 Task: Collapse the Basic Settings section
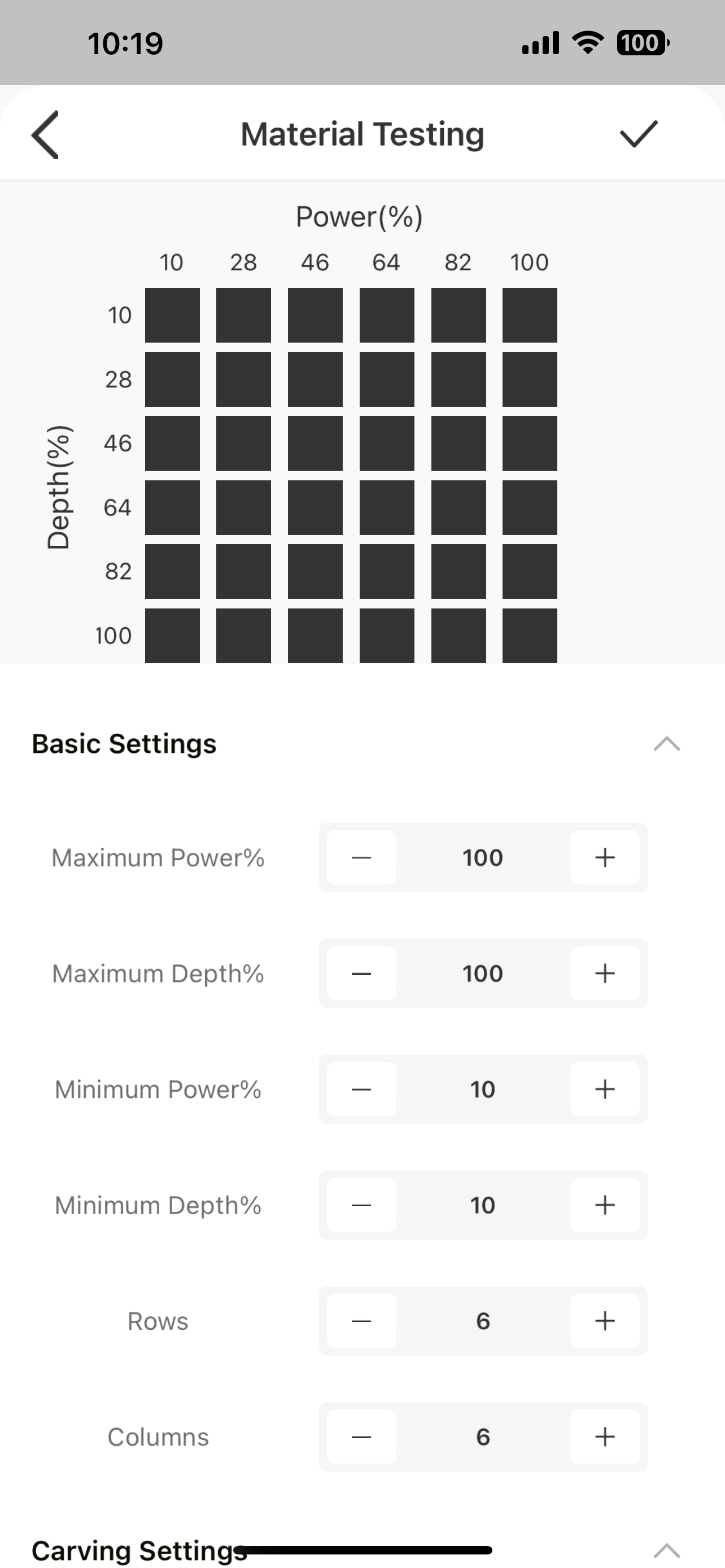tap(667, 744)
